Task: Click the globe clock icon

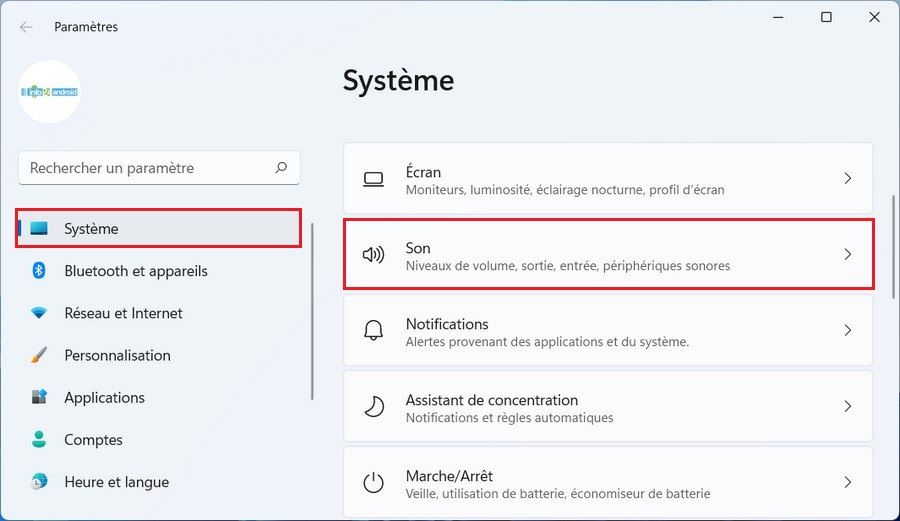Action: 39,481
